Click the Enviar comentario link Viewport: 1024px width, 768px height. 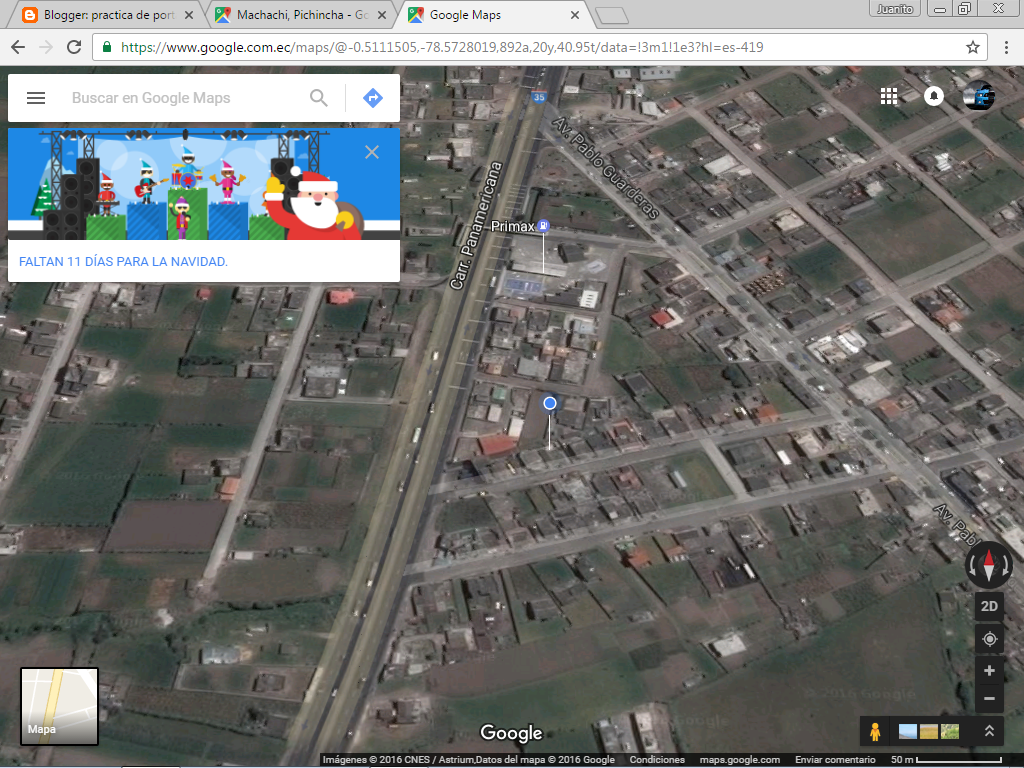tap(837, 758)
